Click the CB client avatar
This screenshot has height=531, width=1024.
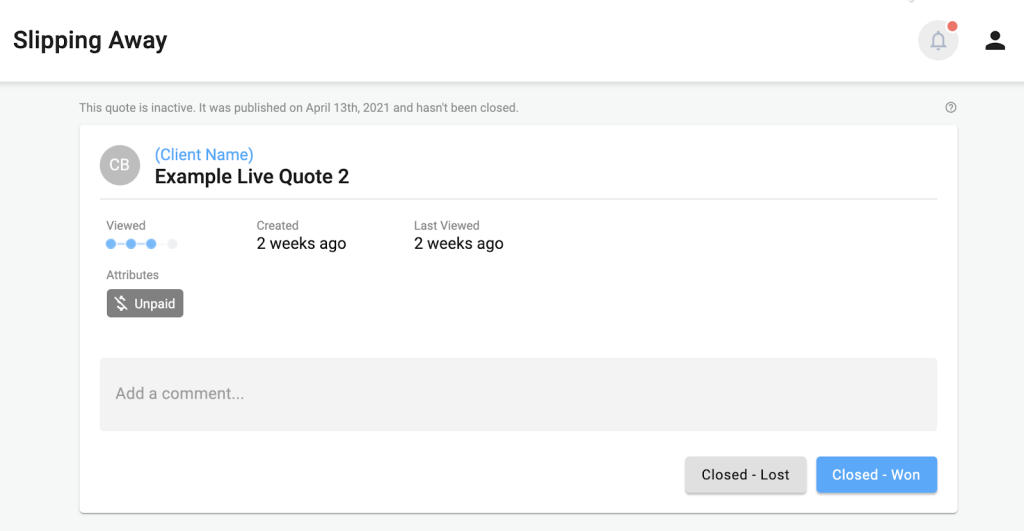point(120,165)
